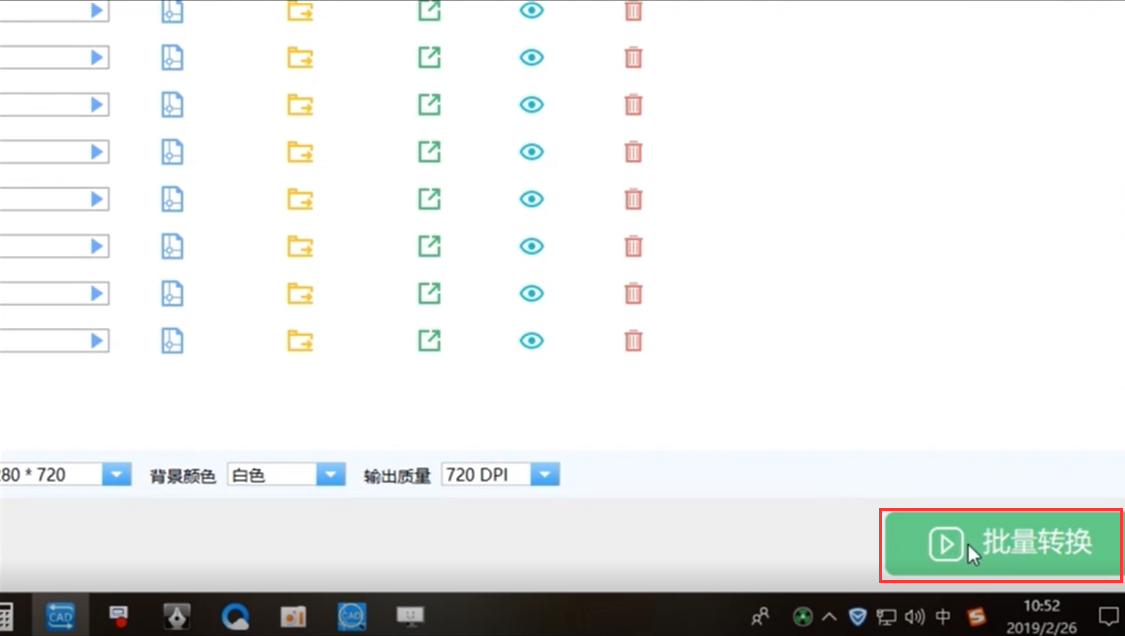Click the blue file icon in the bottom row
The height and width of the screenshot is (636, 1125).
[x=172, y=341]
